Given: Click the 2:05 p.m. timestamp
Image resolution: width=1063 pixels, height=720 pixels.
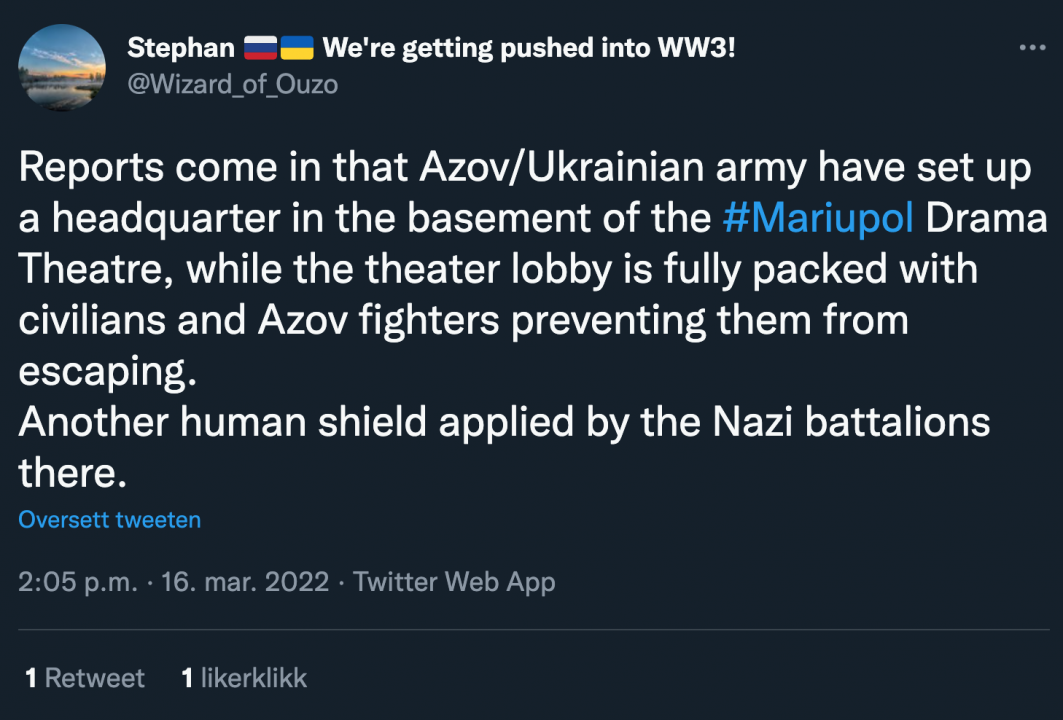Looking at the screenshot, I should (77, 582).
